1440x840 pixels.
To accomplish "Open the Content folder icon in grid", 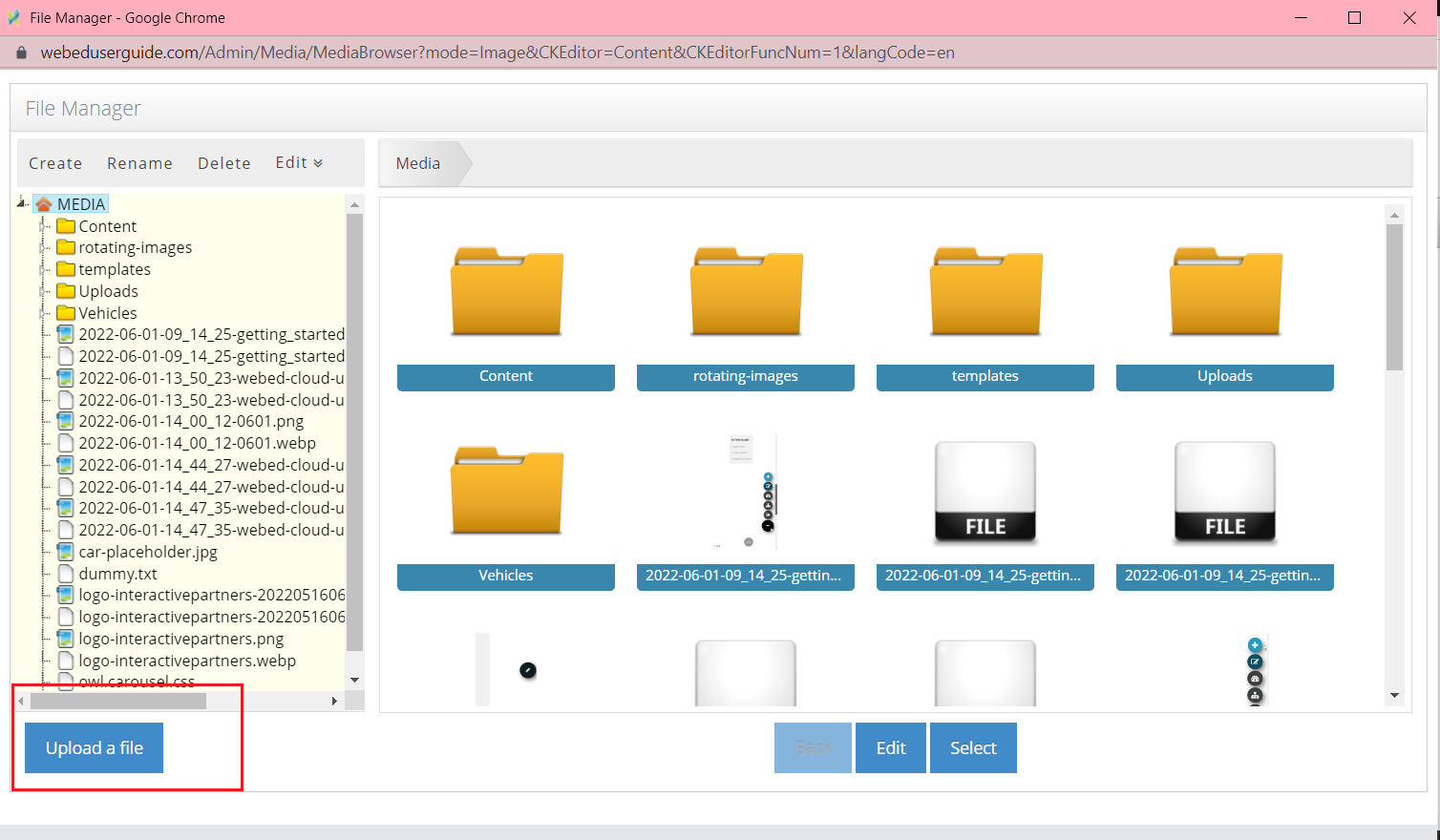I will point(506,292).
